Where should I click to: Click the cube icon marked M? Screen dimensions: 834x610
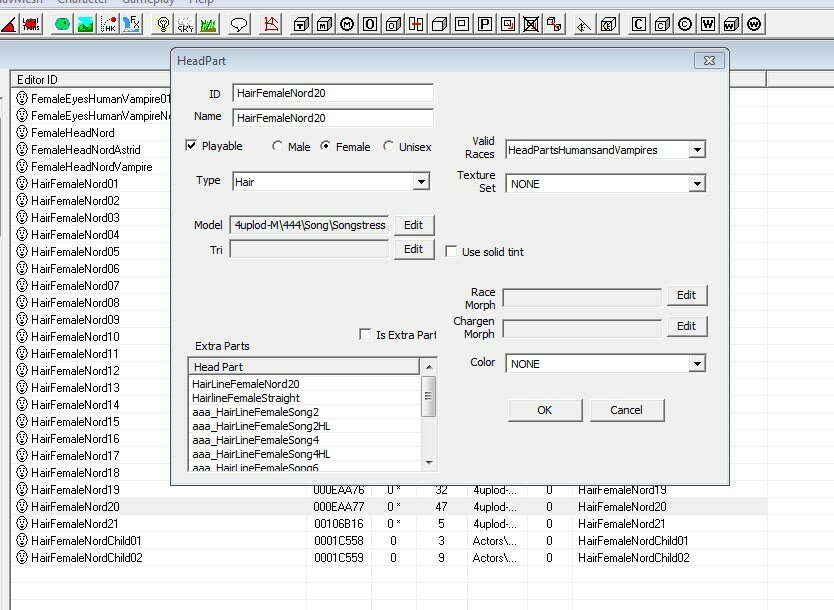click(x=324, y=24)
